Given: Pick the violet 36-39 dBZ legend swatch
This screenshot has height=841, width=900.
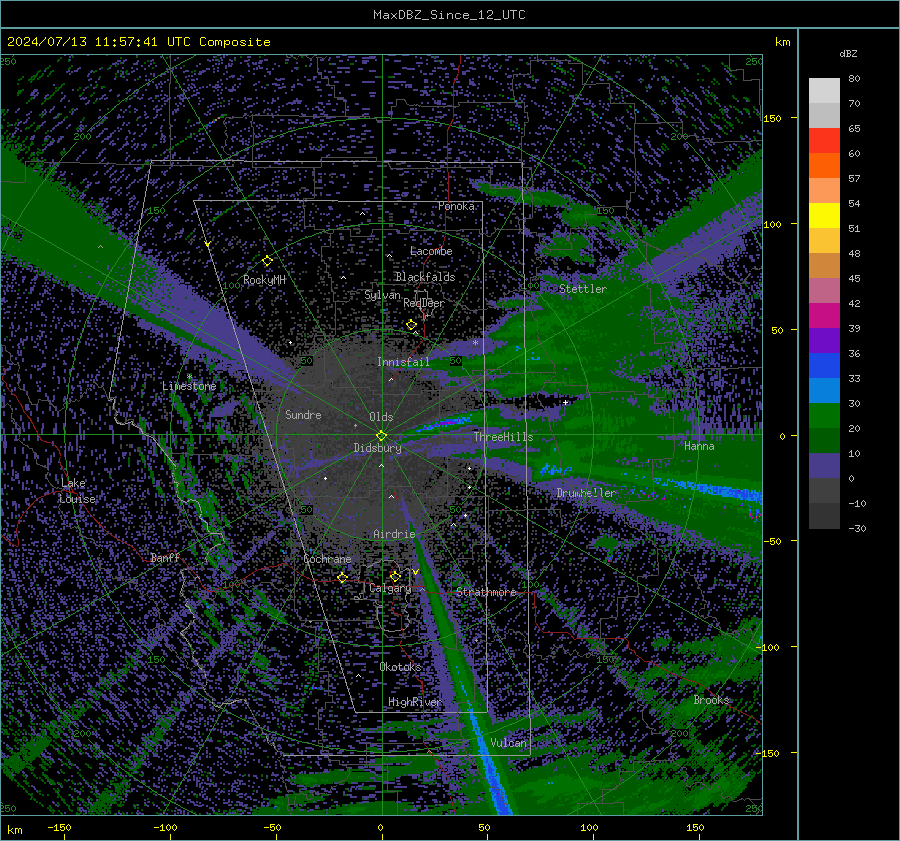Looking at the screenshot, I should point(824,341).
